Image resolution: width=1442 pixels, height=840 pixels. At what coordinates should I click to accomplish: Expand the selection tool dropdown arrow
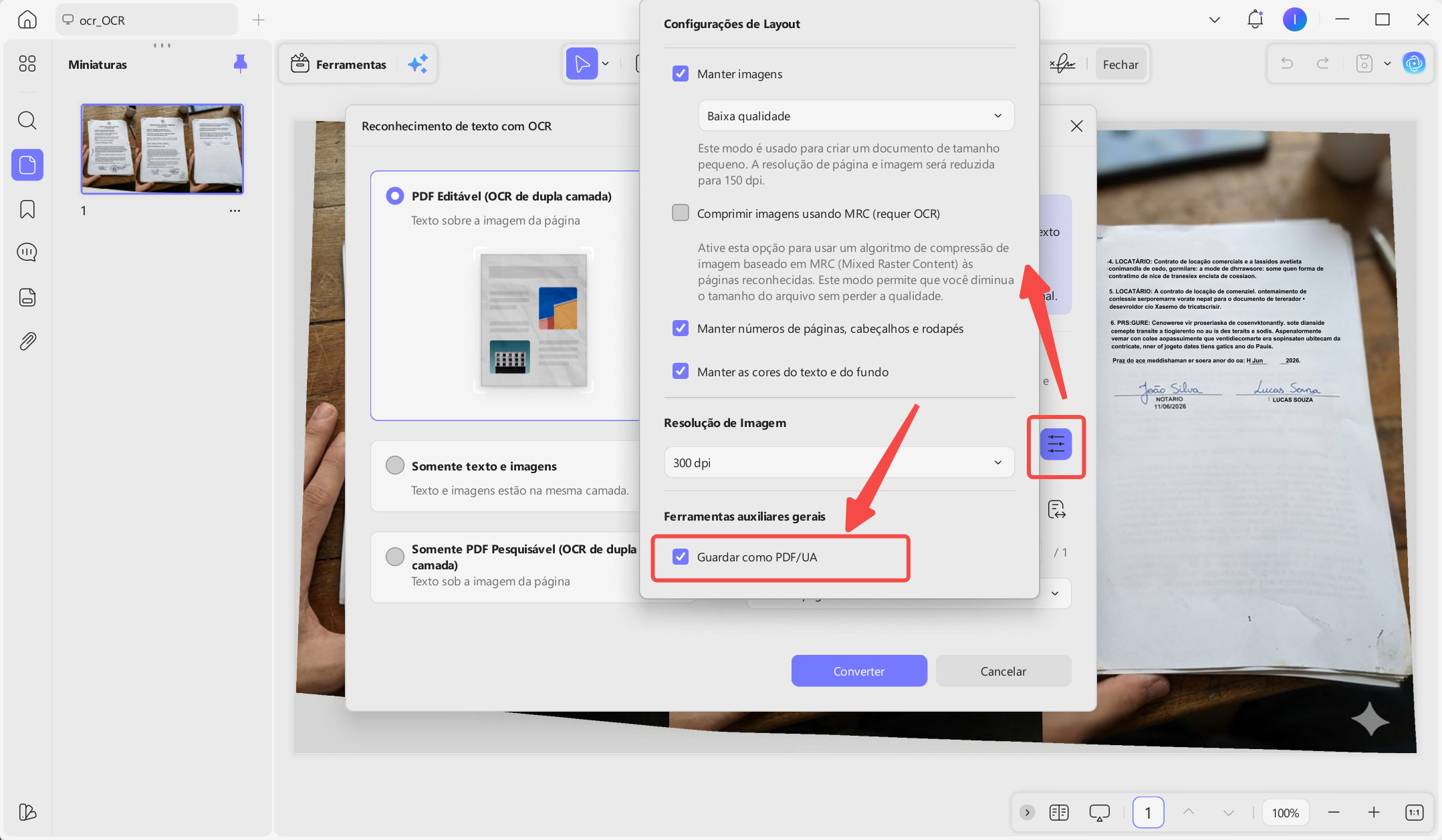606,64
